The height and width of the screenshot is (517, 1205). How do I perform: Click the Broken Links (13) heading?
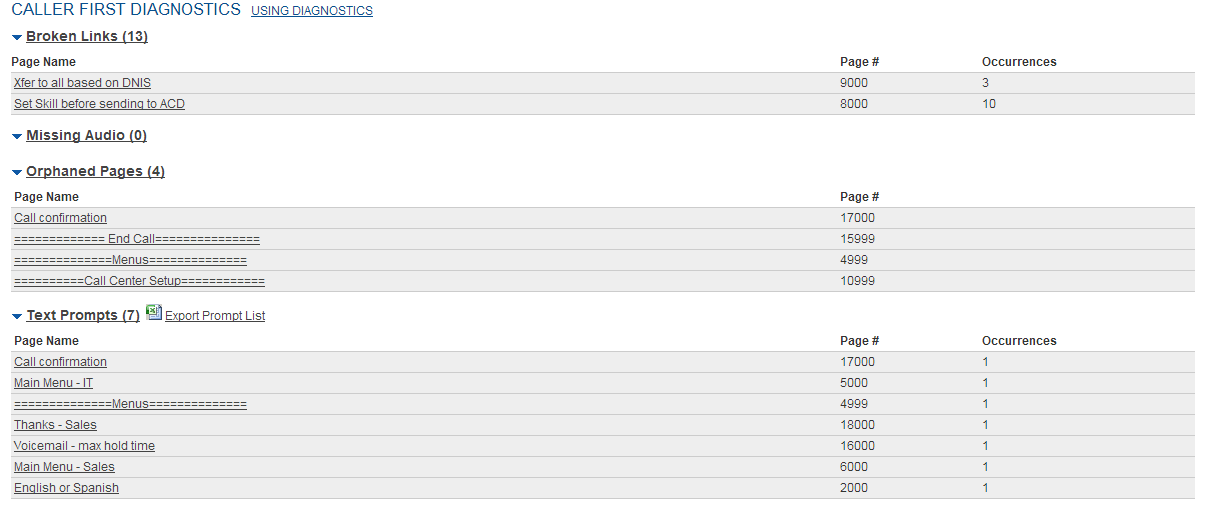pos(87,37)
